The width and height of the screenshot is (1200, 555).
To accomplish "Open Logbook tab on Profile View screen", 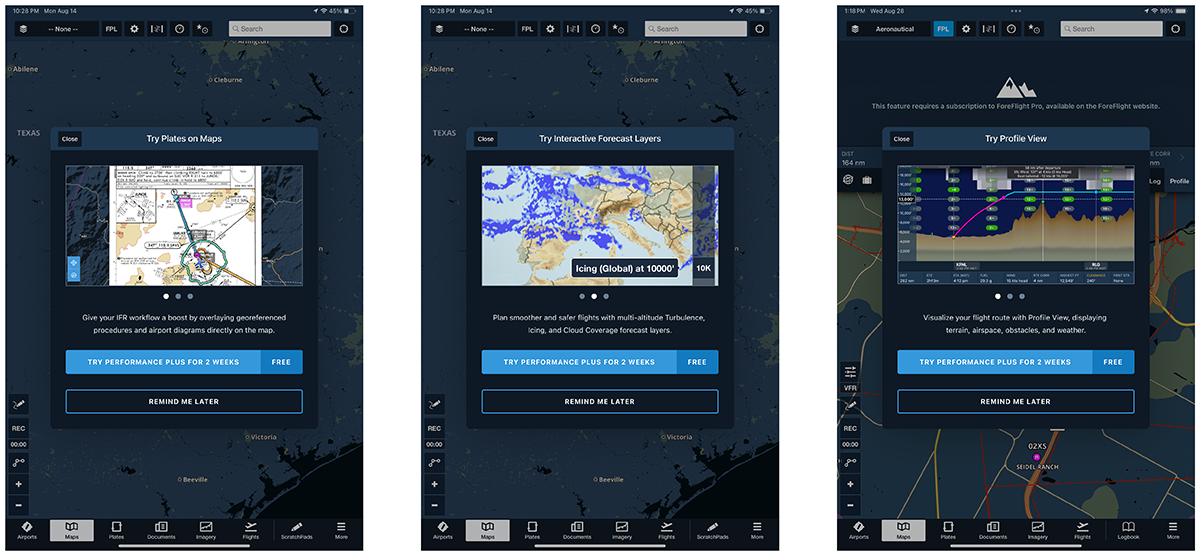I will [x=1128, y=530].
